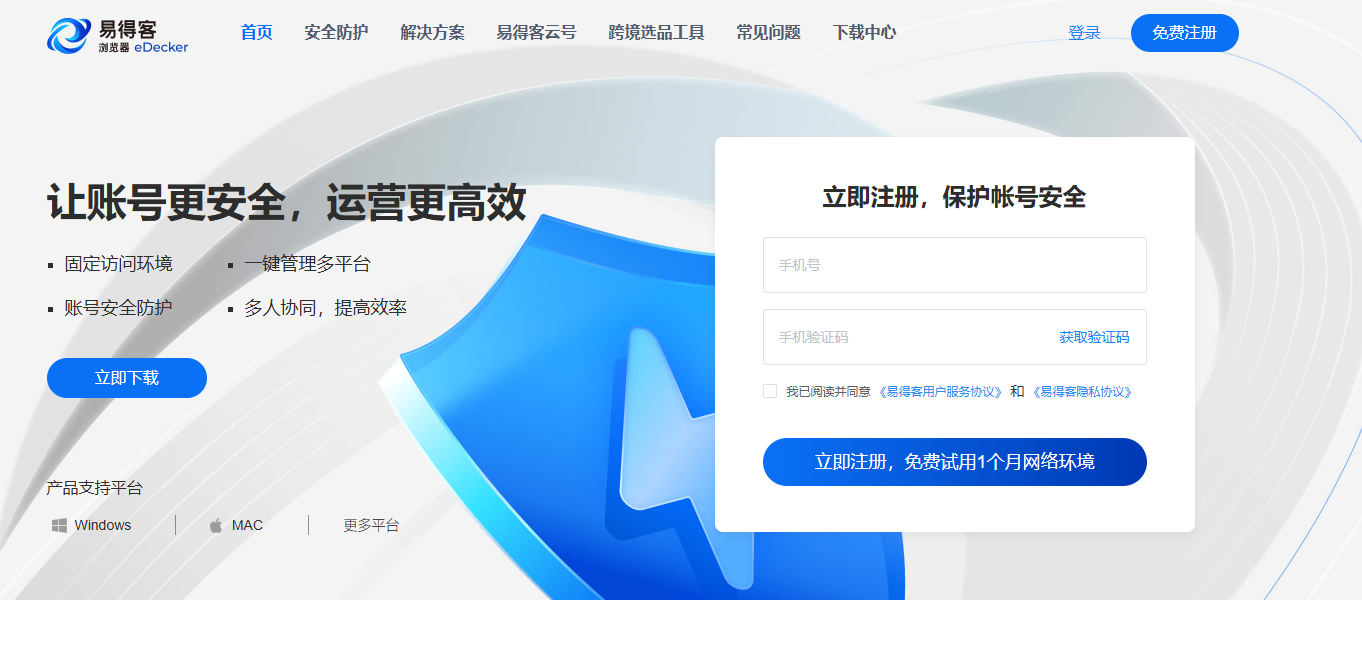Submit with 立即注册，免费试用1个月网络环境 button
Image resolution: width=1362 pixels, height=654 pixels.
click(955, 462)
